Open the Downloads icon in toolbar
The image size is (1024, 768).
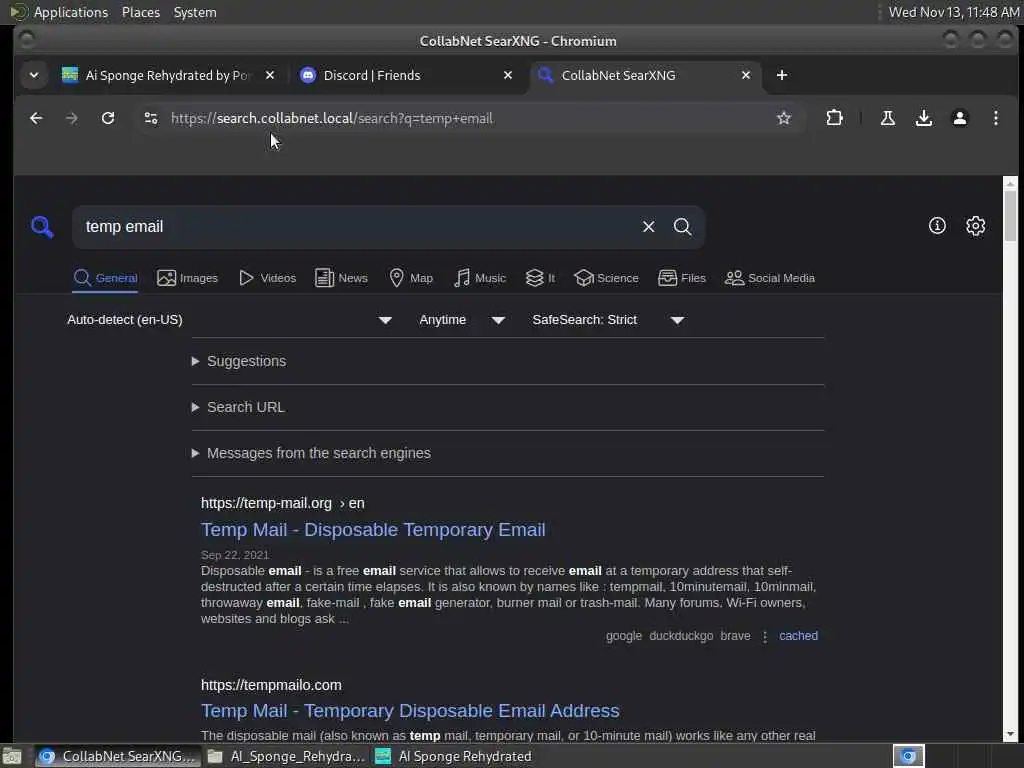923,118
